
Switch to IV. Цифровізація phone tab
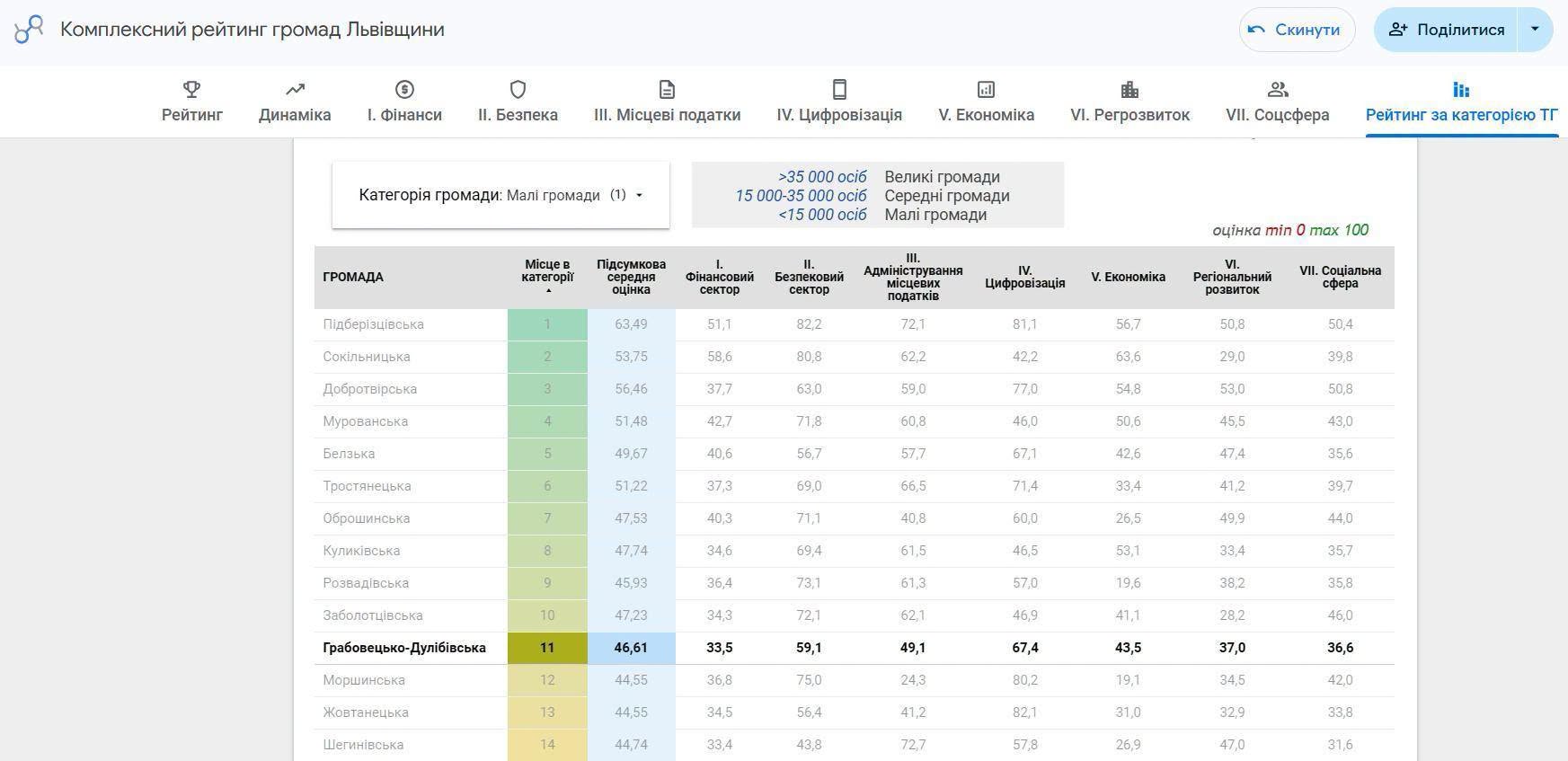[x=839, y=102]
